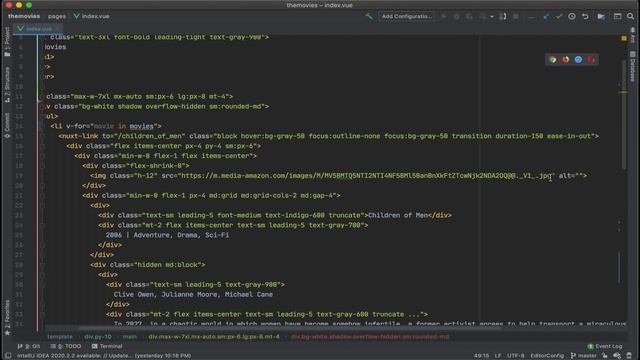Select div.max-w-7xl breadcrumb element
The image size is (640, 360).
(x=214, y=337)
